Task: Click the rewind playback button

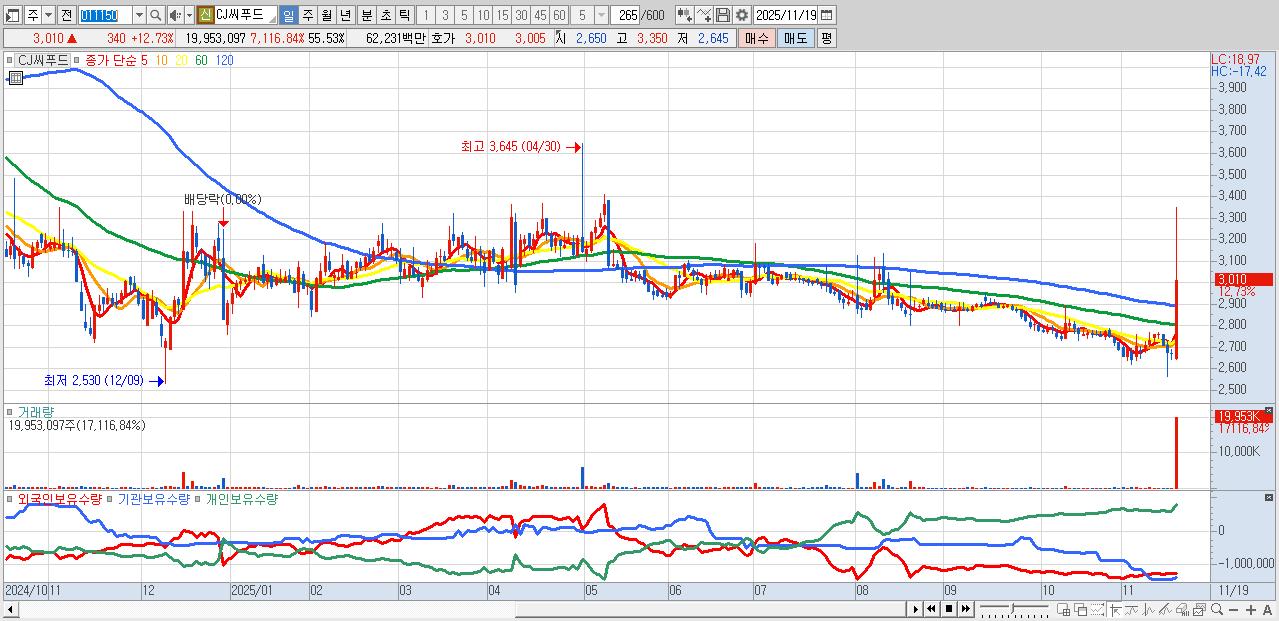Action: 931,609
